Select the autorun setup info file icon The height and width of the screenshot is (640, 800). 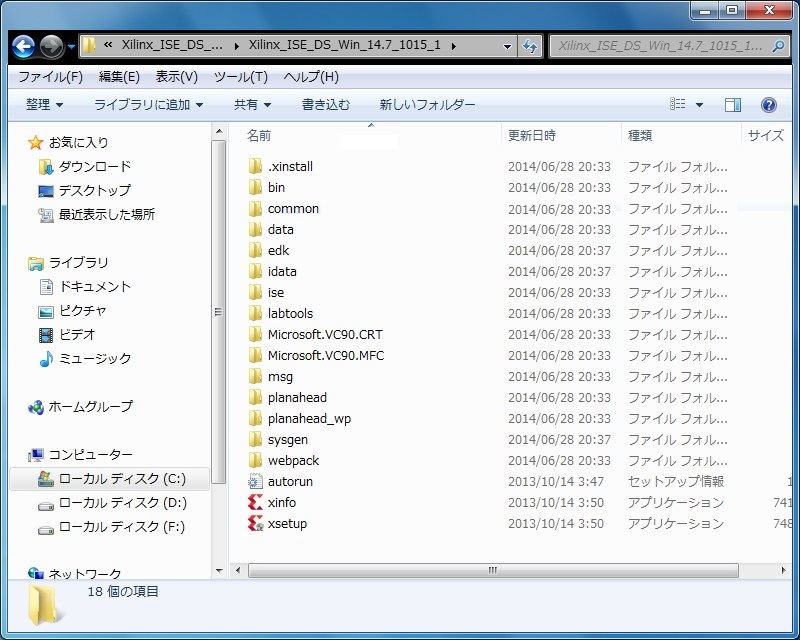pyautogui.click(x=255, y=481)
